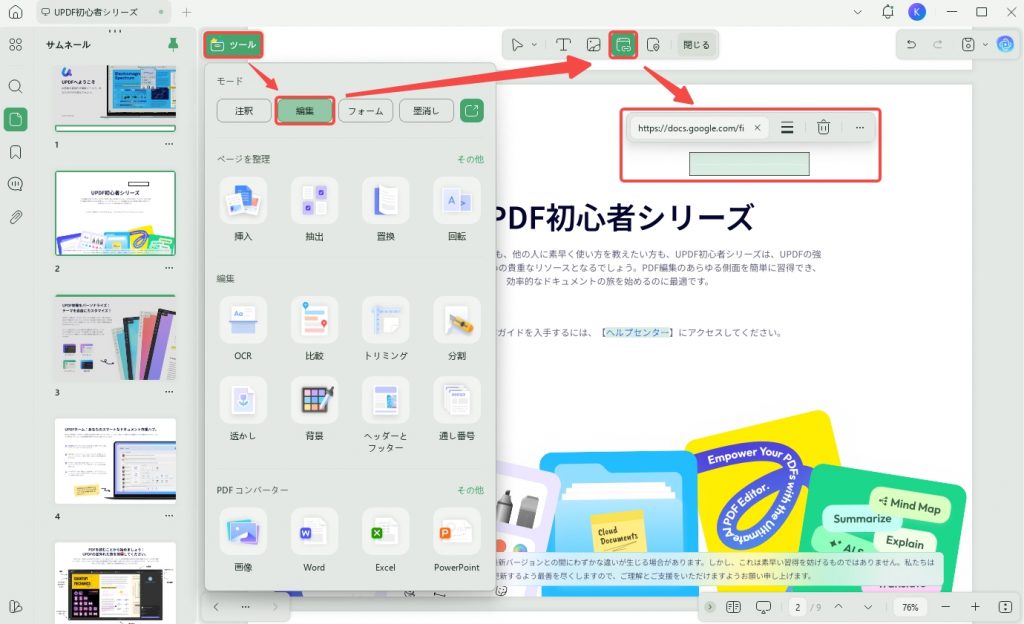Open the 分割 split tool

point(456,328)
